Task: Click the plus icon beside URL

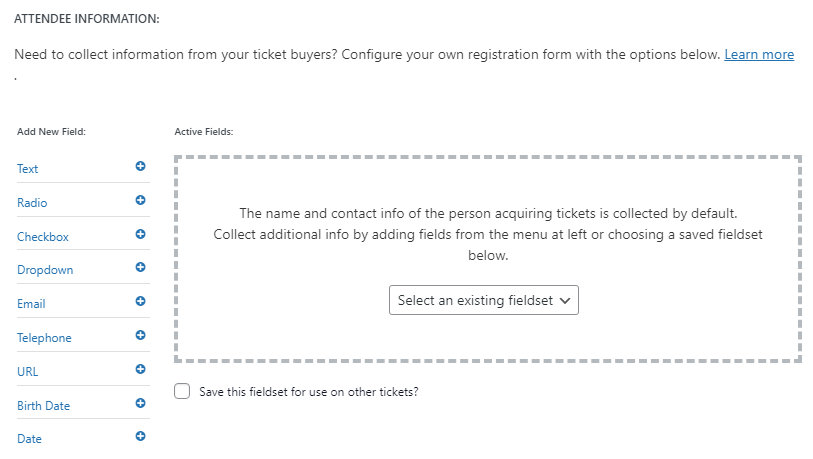Action: (141, 369)
